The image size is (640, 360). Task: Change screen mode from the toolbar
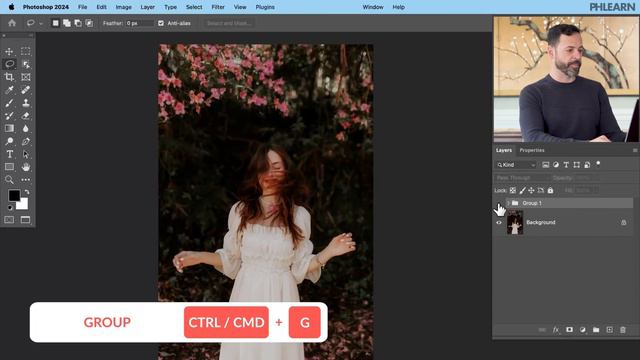tap(25, 220)
